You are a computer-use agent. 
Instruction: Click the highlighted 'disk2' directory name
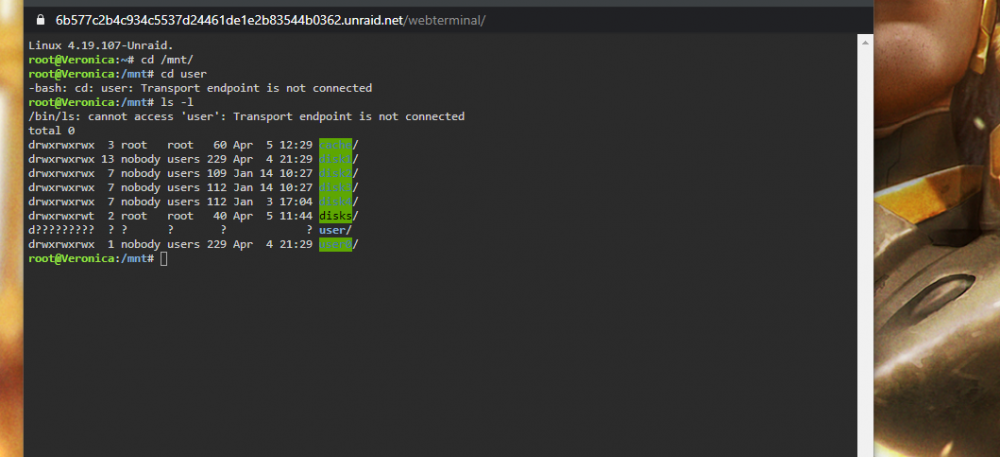pyautogui.click(x=335, y=173)
